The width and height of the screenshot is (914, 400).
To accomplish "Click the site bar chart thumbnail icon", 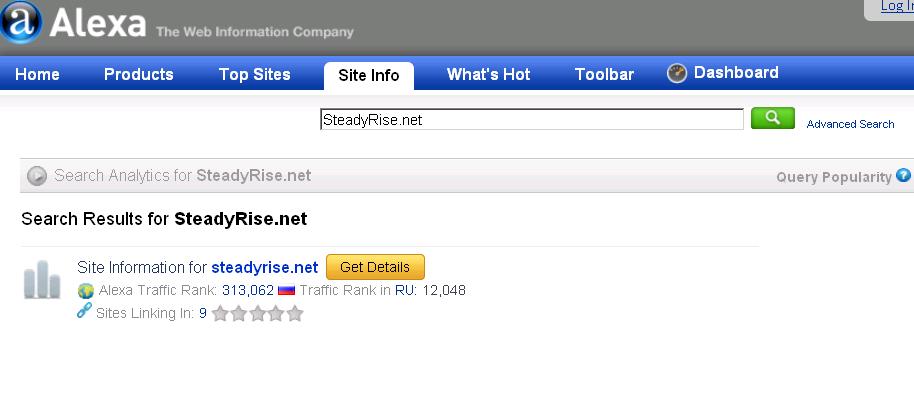I will 42,280.
